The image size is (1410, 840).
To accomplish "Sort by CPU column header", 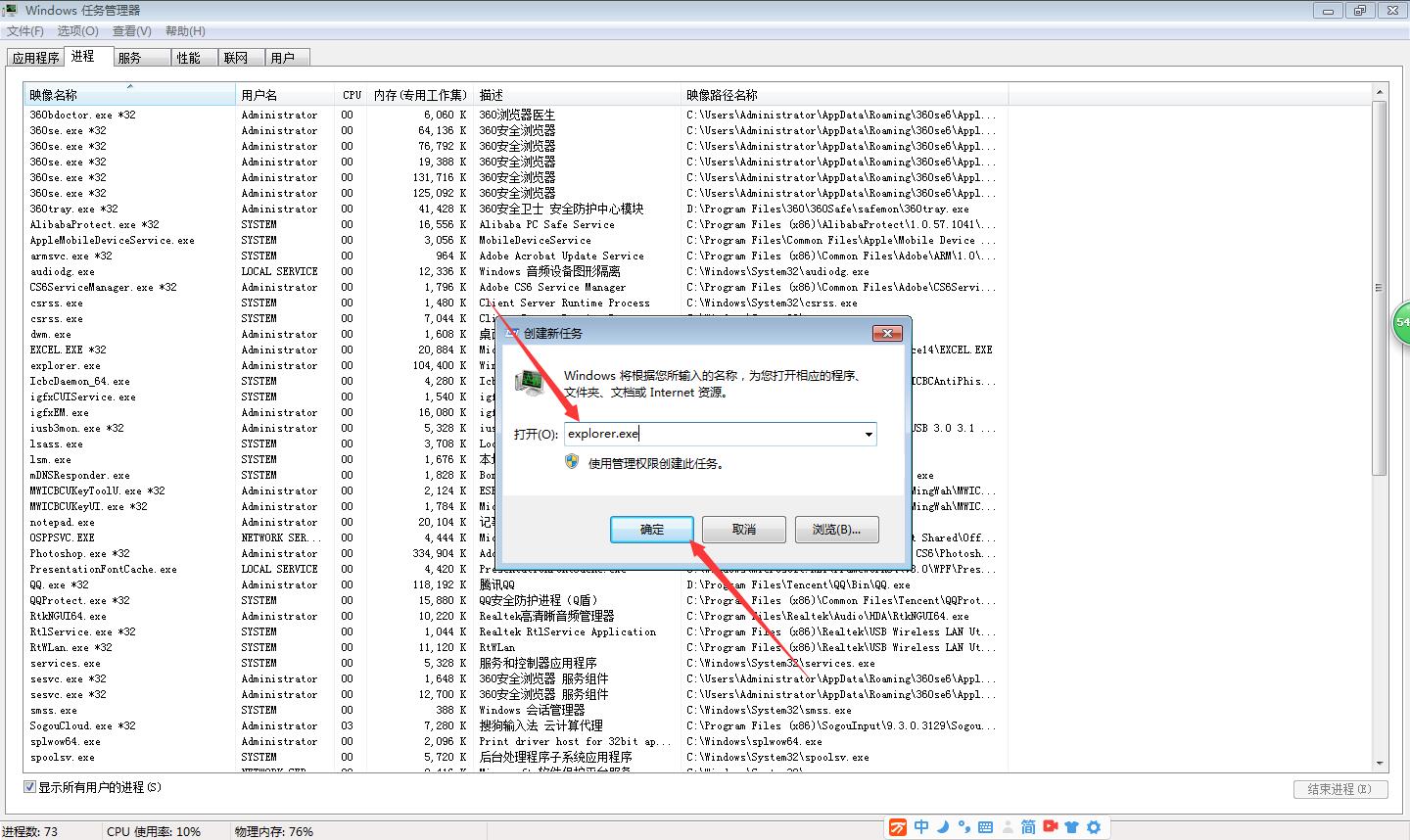I will [352, 95].
